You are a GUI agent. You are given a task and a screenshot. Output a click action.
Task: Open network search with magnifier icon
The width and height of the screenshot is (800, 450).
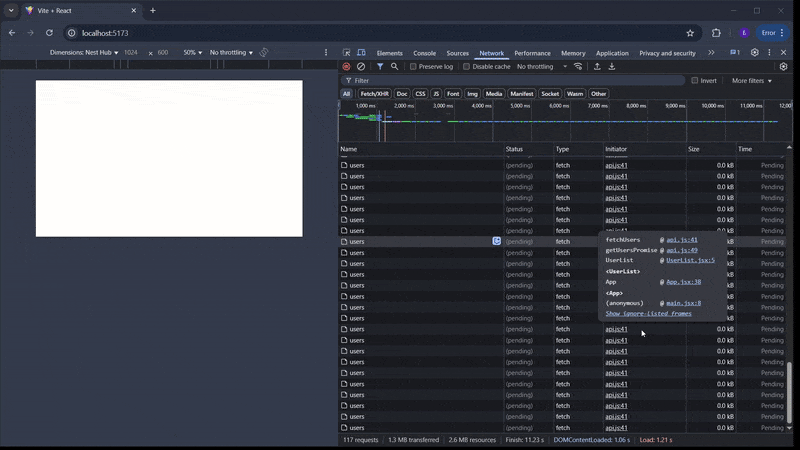coord(394,67)
